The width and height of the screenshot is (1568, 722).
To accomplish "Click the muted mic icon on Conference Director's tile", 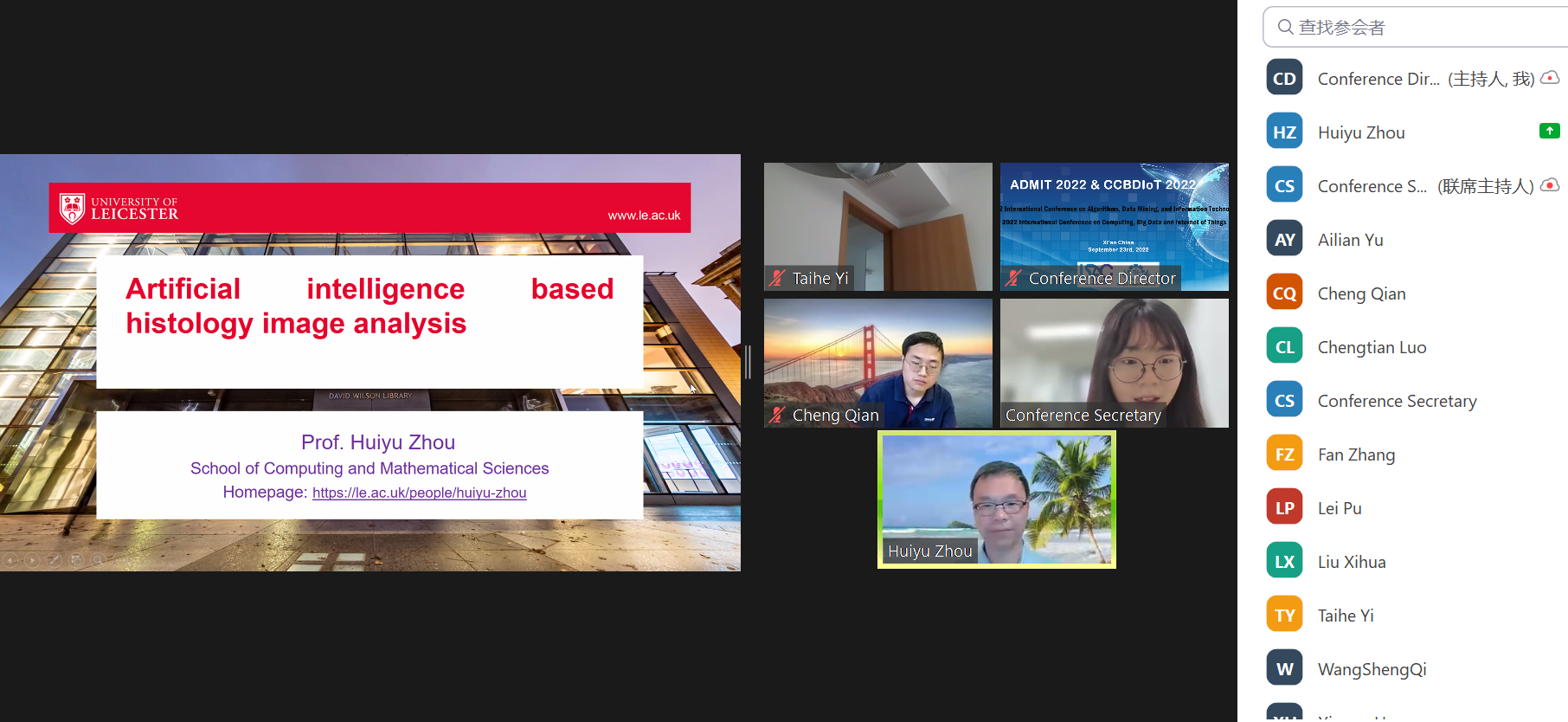I will click(1013, 278).
